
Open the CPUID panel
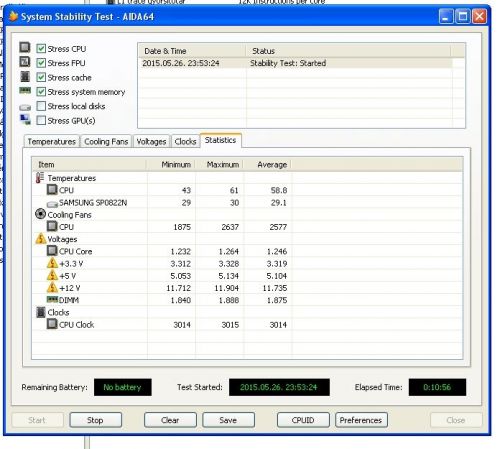coord(303,420)
